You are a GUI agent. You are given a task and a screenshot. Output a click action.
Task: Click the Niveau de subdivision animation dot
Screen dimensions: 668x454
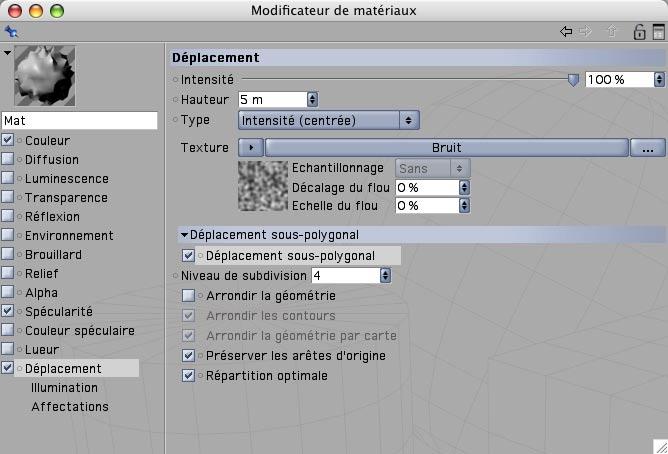point(176,276)
